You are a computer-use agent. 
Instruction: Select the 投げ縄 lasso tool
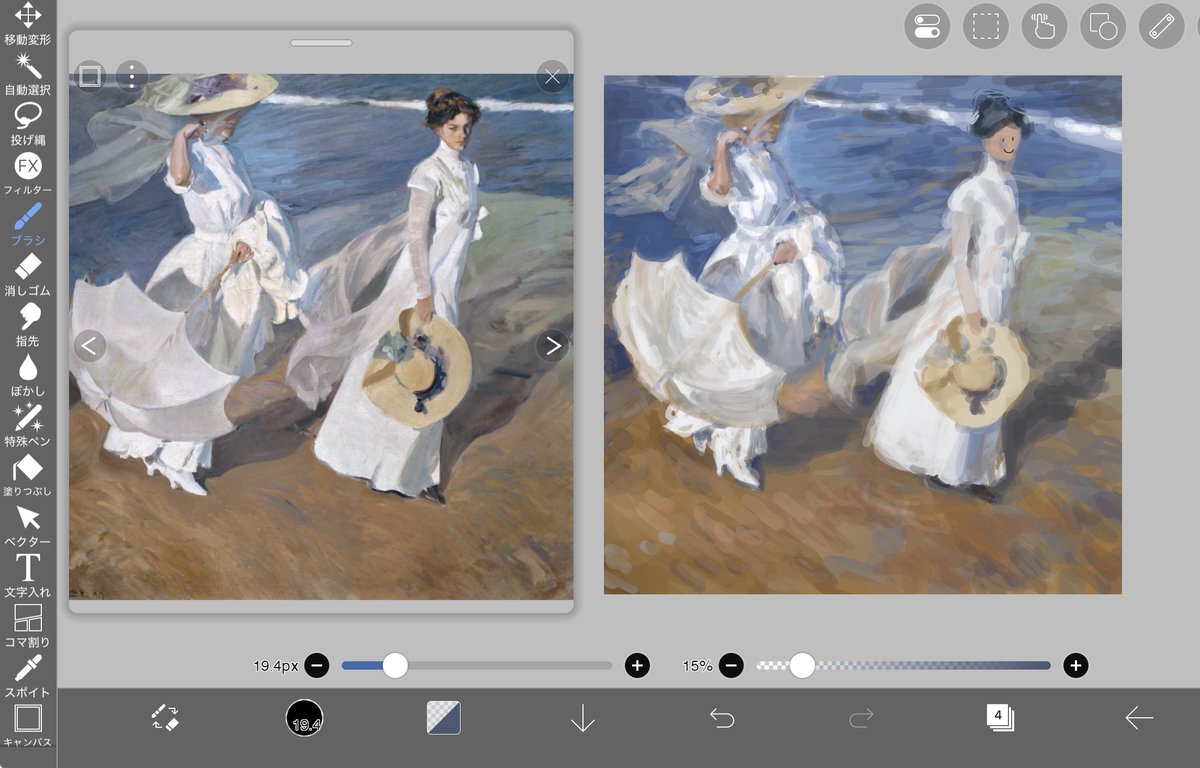pos(27,124)
